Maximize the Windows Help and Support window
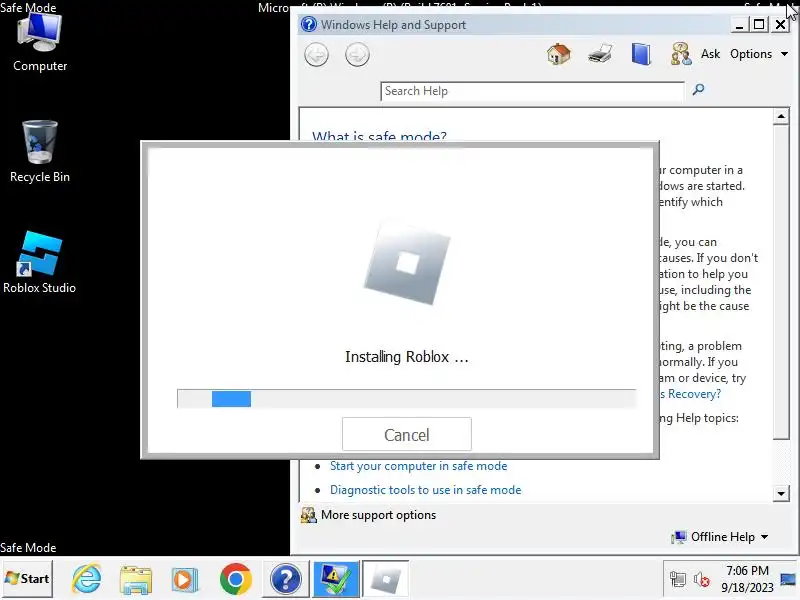800x600 pixels. click(759, 24)
